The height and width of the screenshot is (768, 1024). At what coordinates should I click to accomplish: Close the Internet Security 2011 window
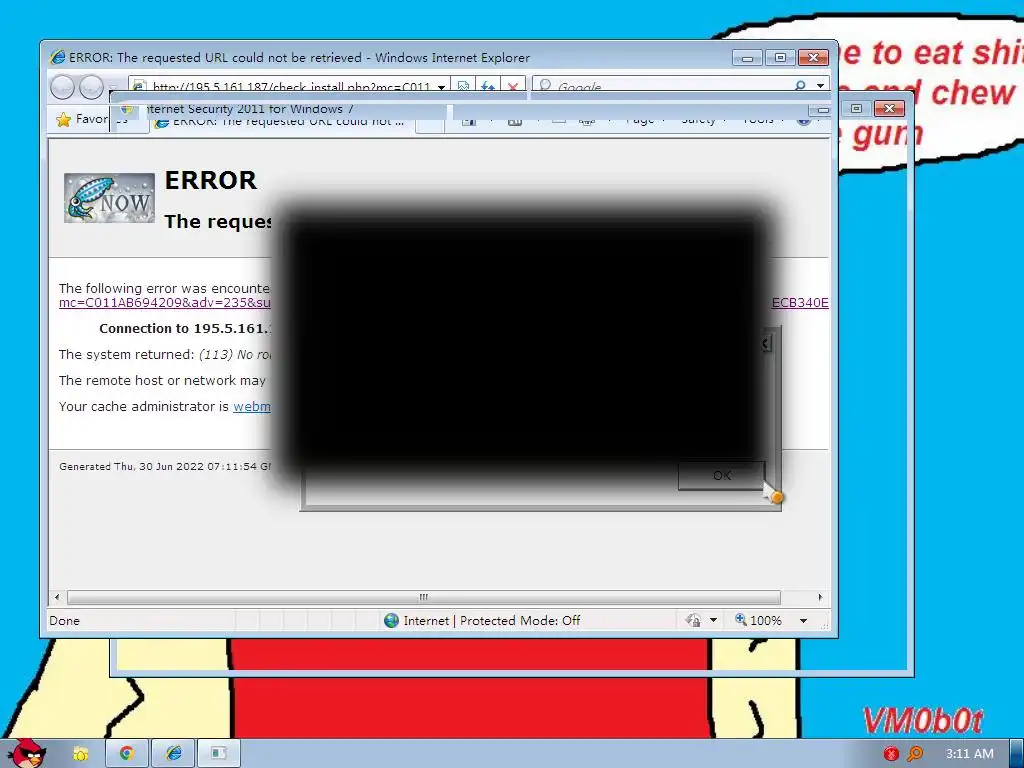889,108
